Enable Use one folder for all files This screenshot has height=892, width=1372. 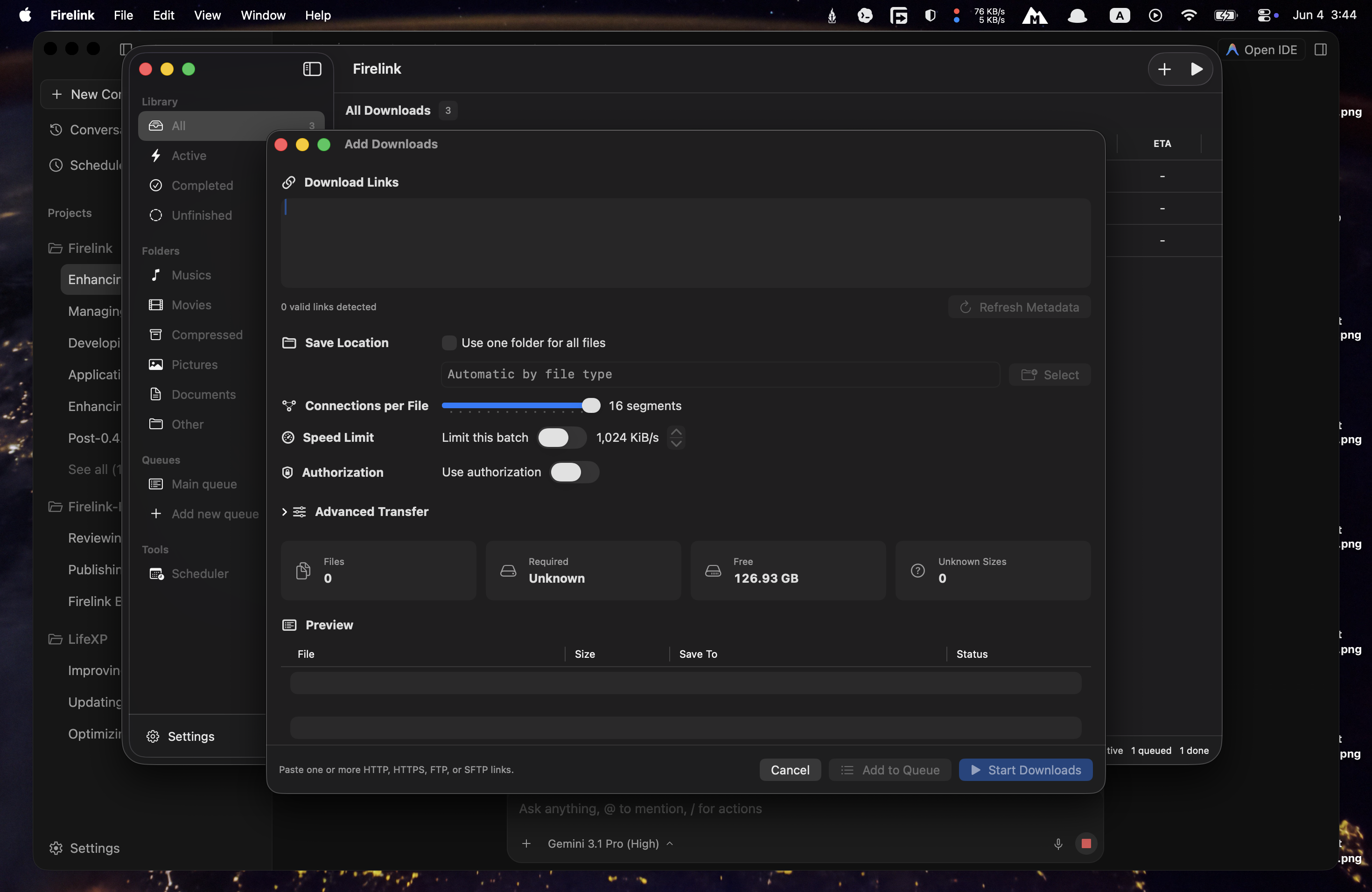coord(449,343)
